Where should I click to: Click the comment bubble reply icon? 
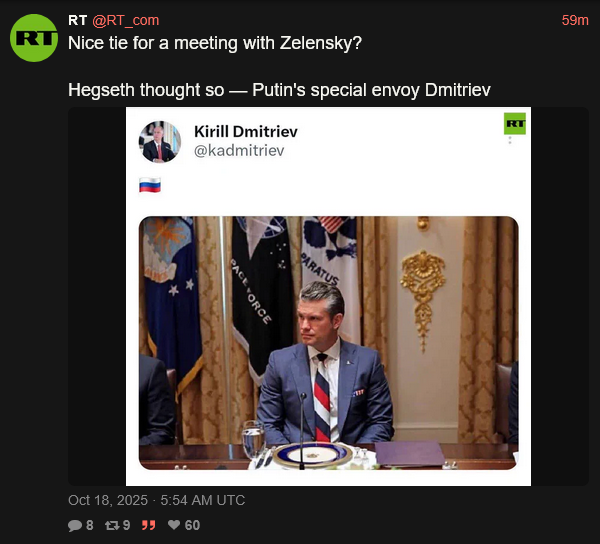pos(75,525)
